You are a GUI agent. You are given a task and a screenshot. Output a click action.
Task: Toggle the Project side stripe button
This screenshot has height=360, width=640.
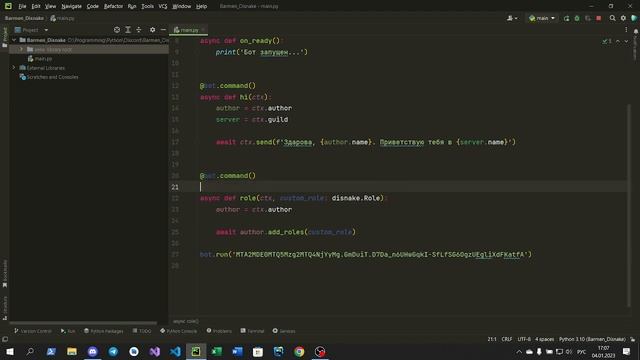pyautogui.click(x=4, y=37)
